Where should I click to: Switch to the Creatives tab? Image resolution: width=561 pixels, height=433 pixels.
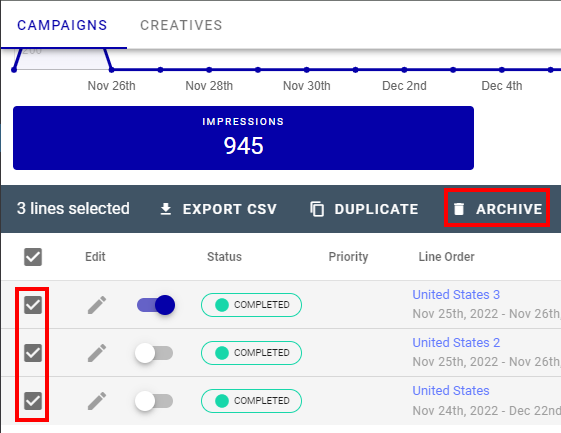point(181,25)
